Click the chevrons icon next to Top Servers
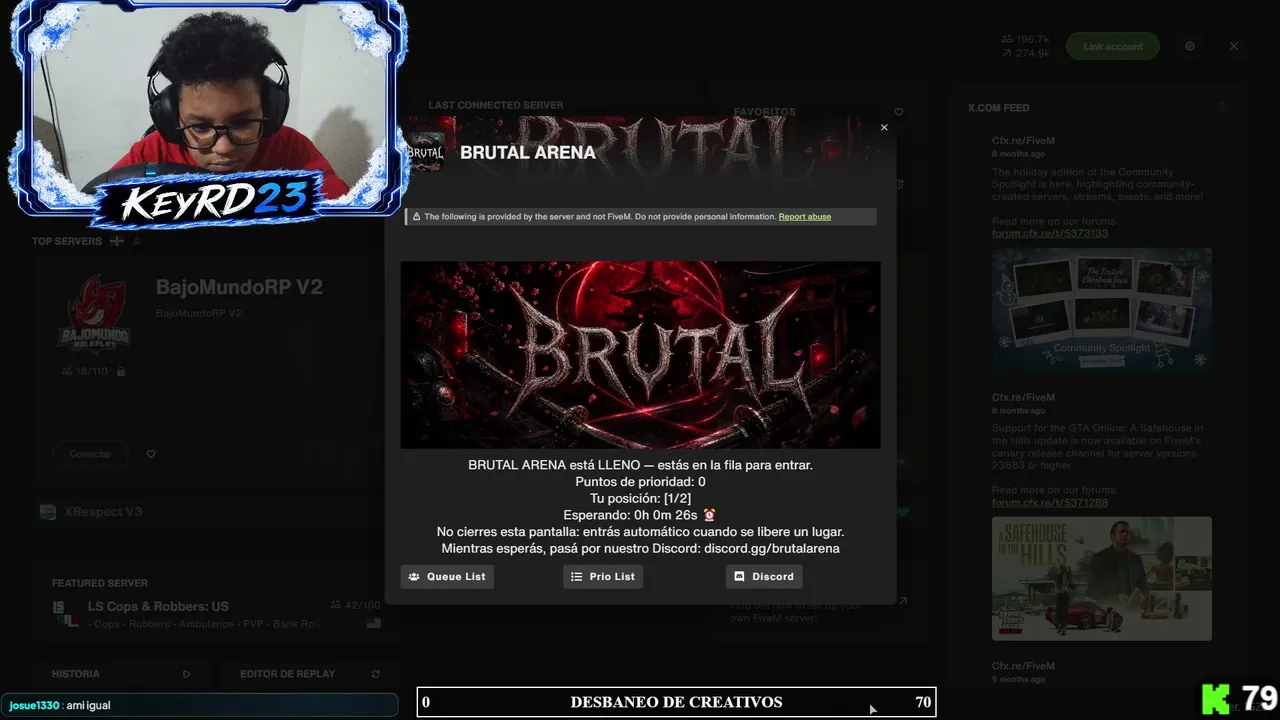Viewport: 1280px width, 720px height. [x=137, y=241]
